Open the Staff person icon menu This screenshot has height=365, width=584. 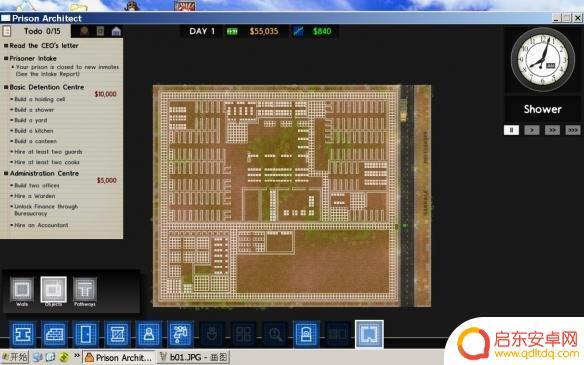(x=149, y=334)
